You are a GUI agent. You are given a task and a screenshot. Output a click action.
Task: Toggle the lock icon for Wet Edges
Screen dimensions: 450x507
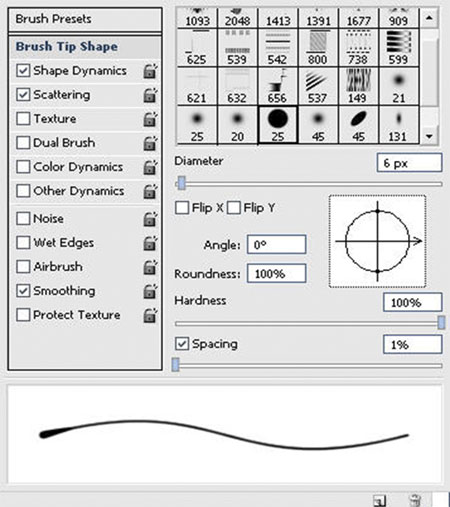[x=150, y=243]
